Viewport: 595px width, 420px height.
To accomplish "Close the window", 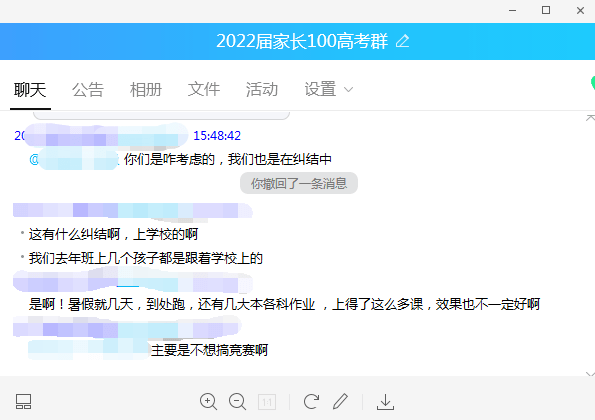I will pyautogui.click(x=580, y=11).
